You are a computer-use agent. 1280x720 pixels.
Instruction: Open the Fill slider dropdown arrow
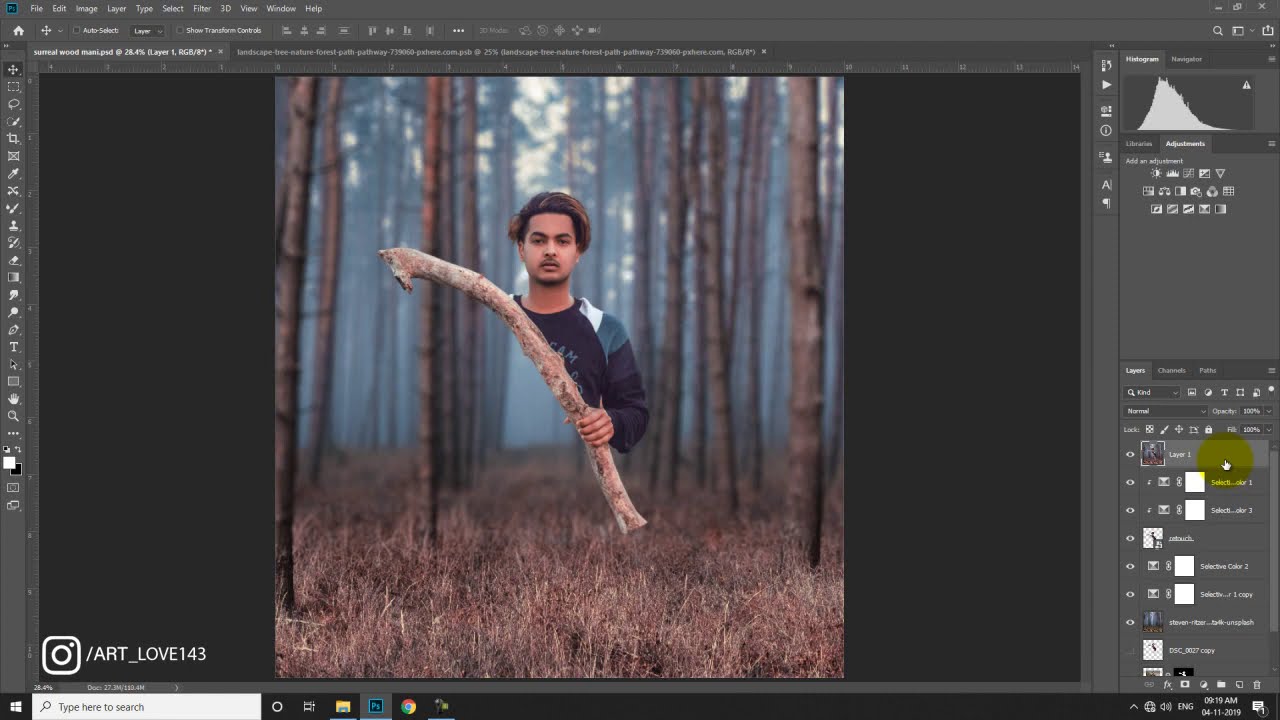tap(1268, 430)
